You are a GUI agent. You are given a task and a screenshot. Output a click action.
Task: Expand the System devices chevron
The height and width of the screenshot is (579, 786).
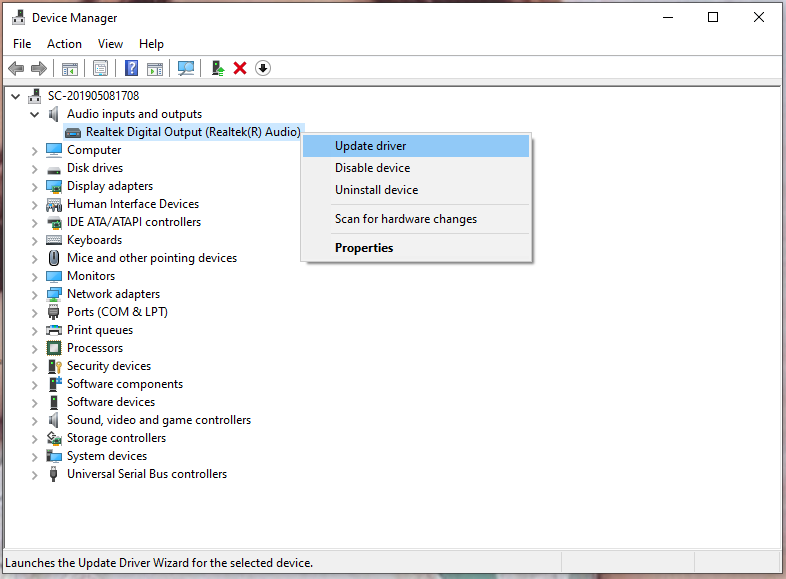pos(34,457)
